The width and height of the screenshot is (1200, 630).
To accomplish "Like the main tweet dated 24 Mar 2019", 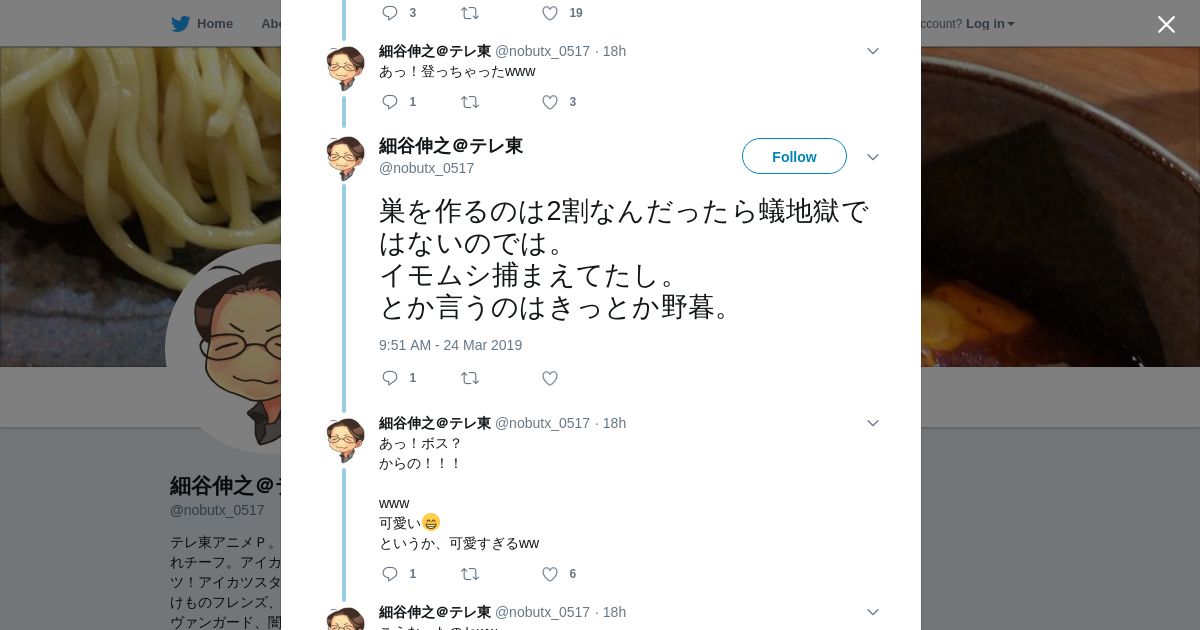I will pos(549,378).
